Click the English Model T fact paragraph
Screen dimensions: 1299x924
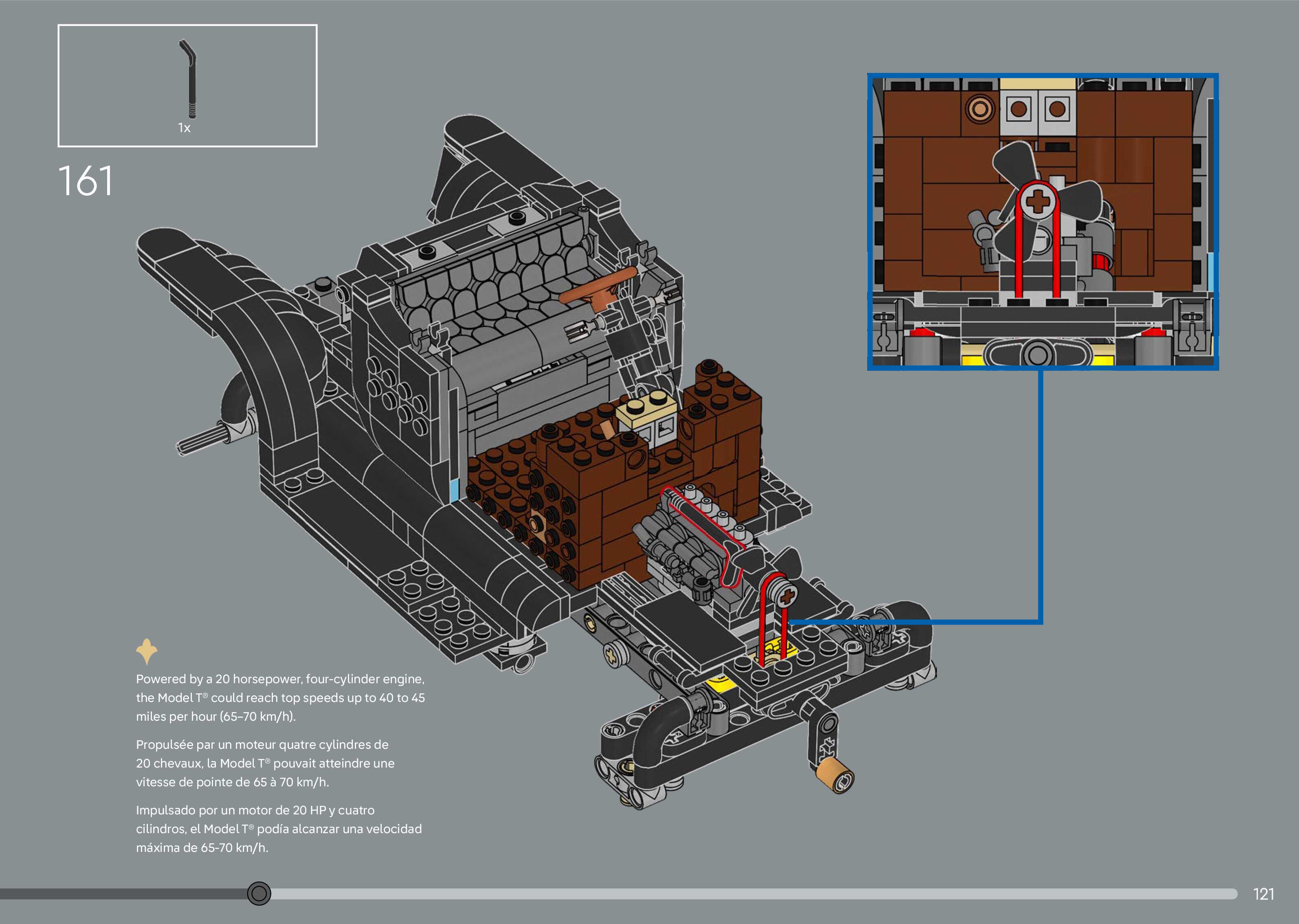click(x=280, y=697)
